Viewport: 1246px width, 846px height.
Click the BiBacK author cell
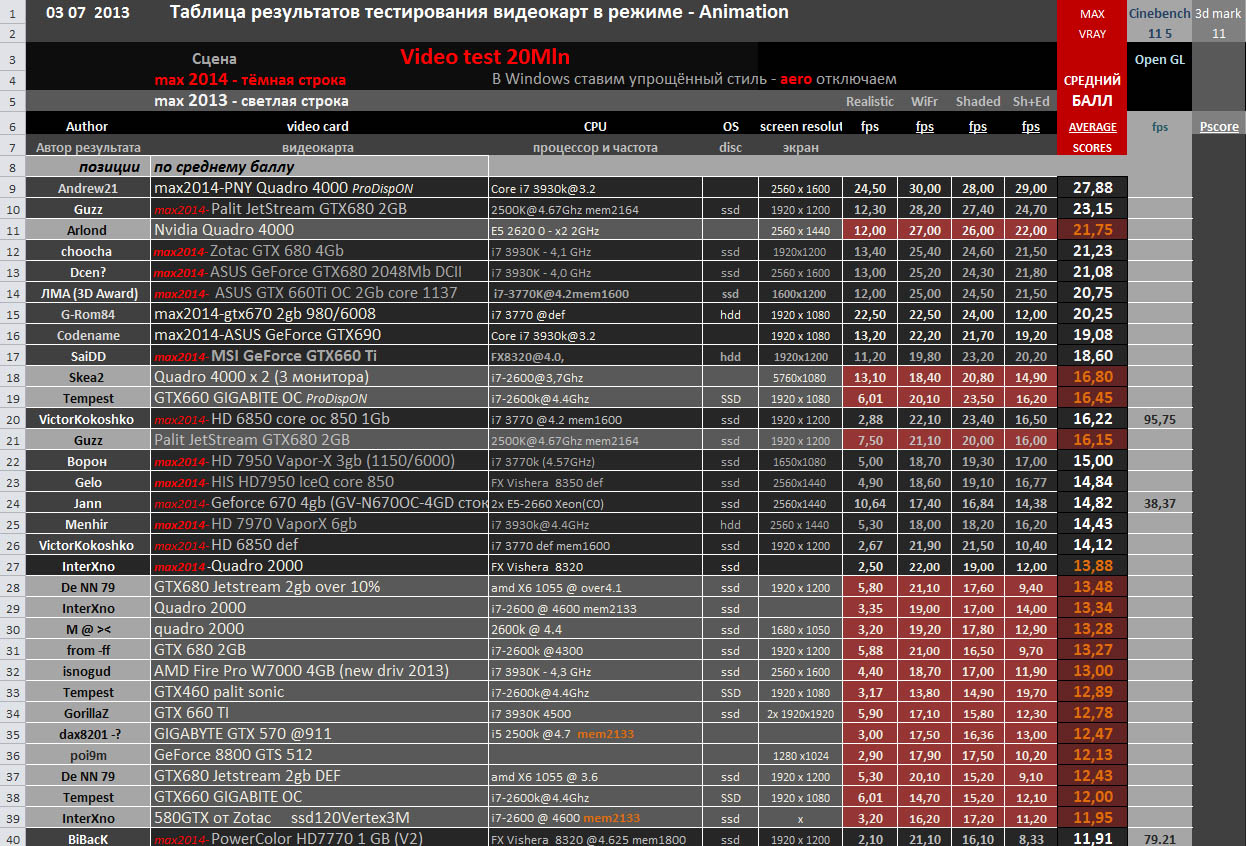(87, 839)
